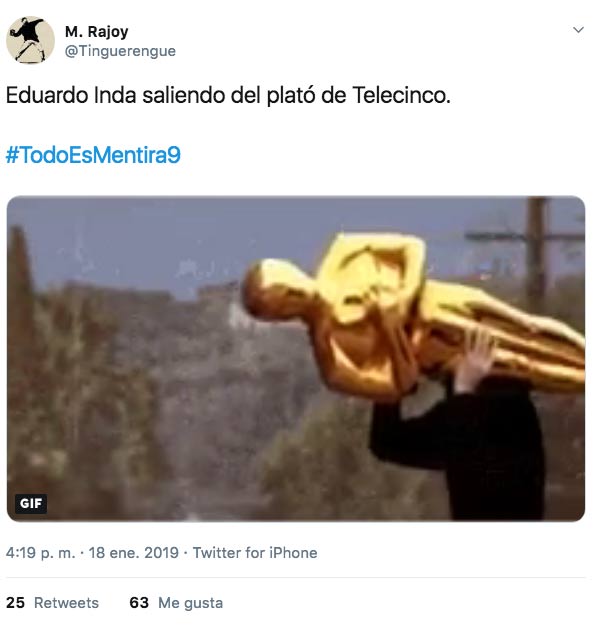Open the #TodoEsMentira9 hashtag
The height and width of the screenshot is (626, 593).
tap(93, 155)
